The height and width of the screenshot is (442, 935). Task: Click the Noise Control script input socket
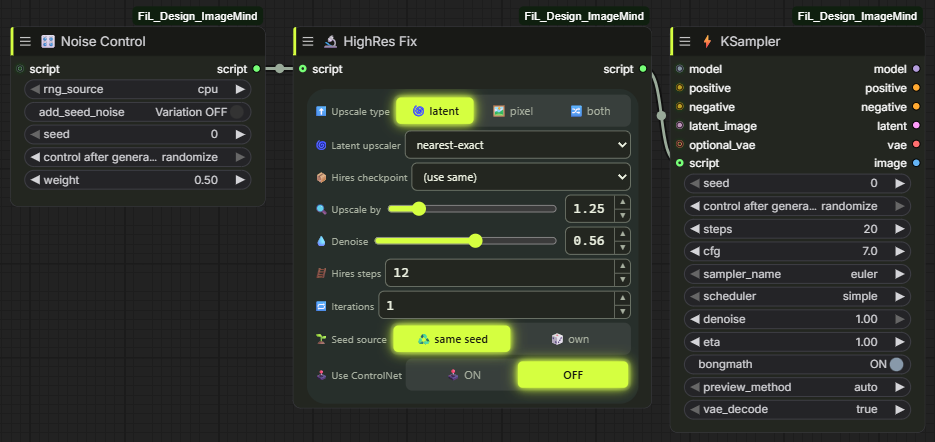(x=20, y=69)
